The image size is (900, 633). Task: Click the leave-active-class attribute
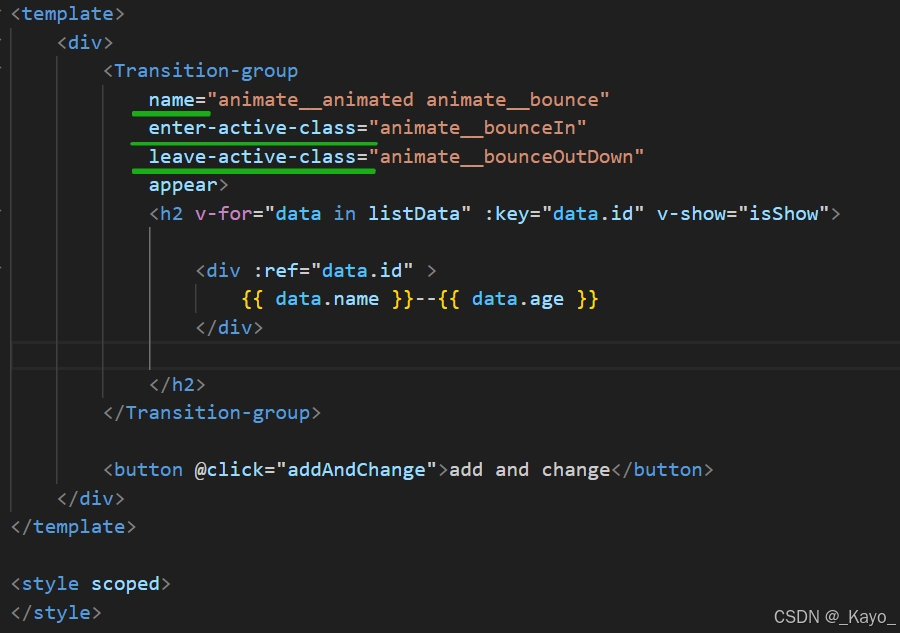tap(253, 157)
